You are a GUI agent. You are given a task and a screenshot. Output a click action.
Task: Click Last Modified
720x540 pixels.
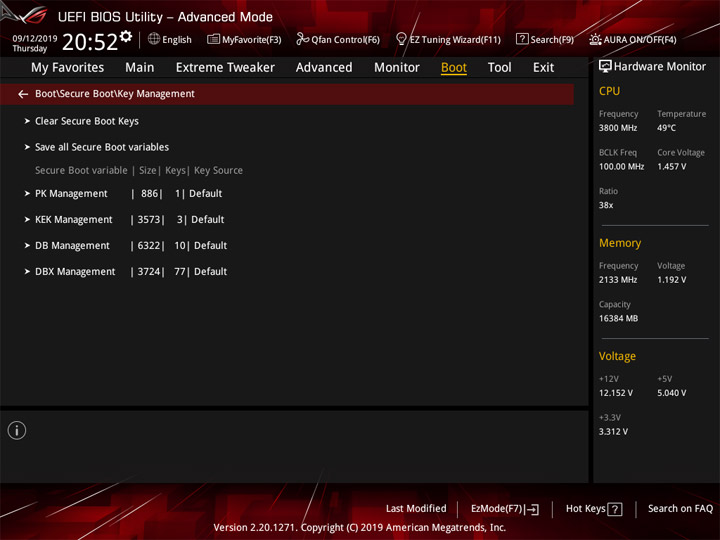(416, 508)
